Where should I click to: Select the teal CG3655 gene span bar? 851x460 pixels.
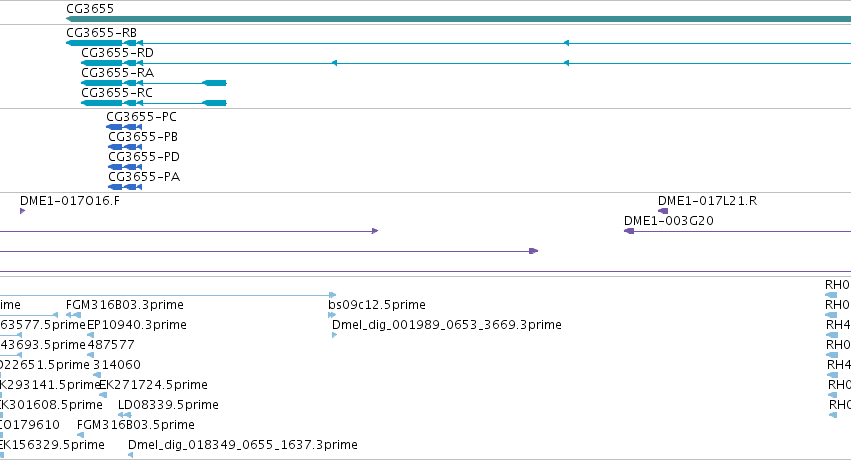pyautogui.click(x=459, y=19)
